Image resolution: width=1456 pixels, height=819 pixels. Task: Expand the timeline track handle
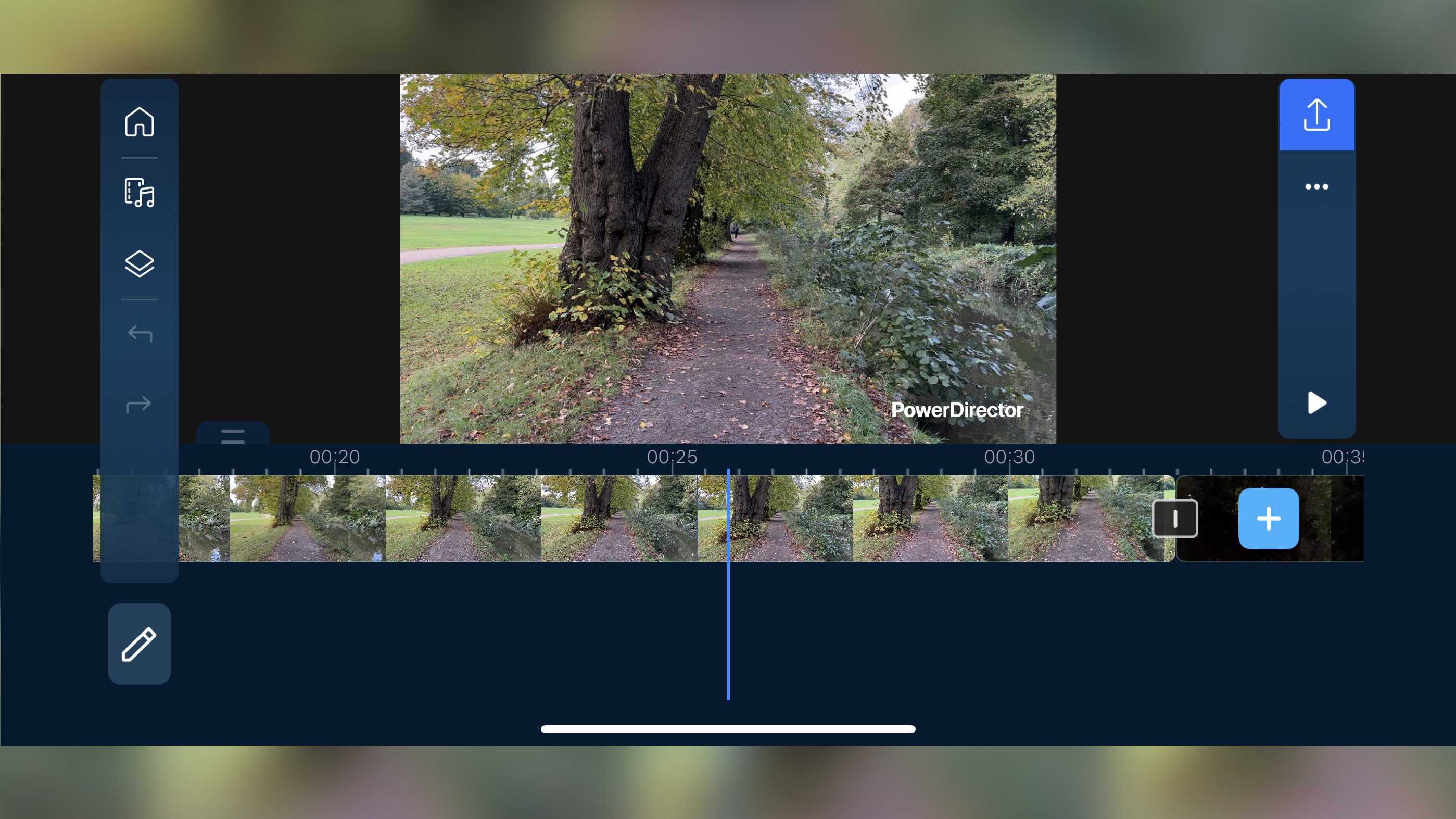(x=233, y=434)
